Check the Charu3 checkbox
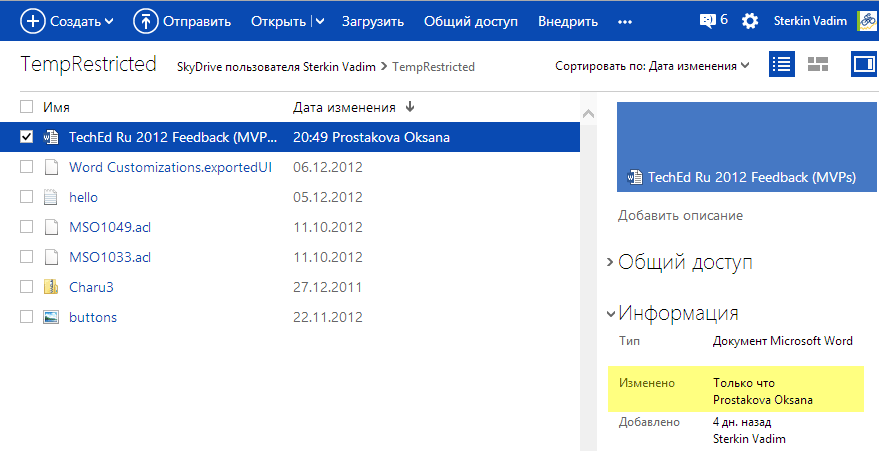 (x=26, y=287)
